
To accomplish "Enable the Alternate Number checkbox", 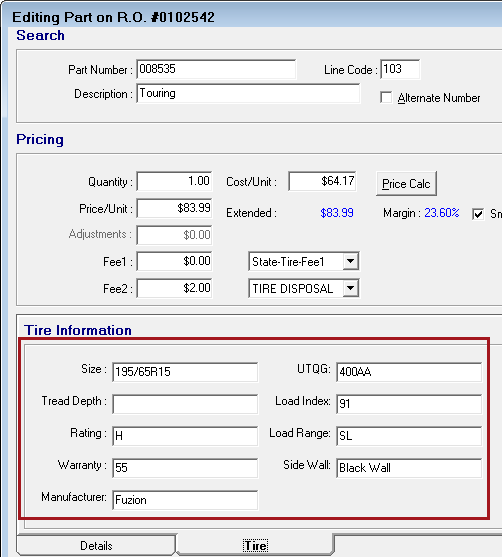I will point(386,98).
